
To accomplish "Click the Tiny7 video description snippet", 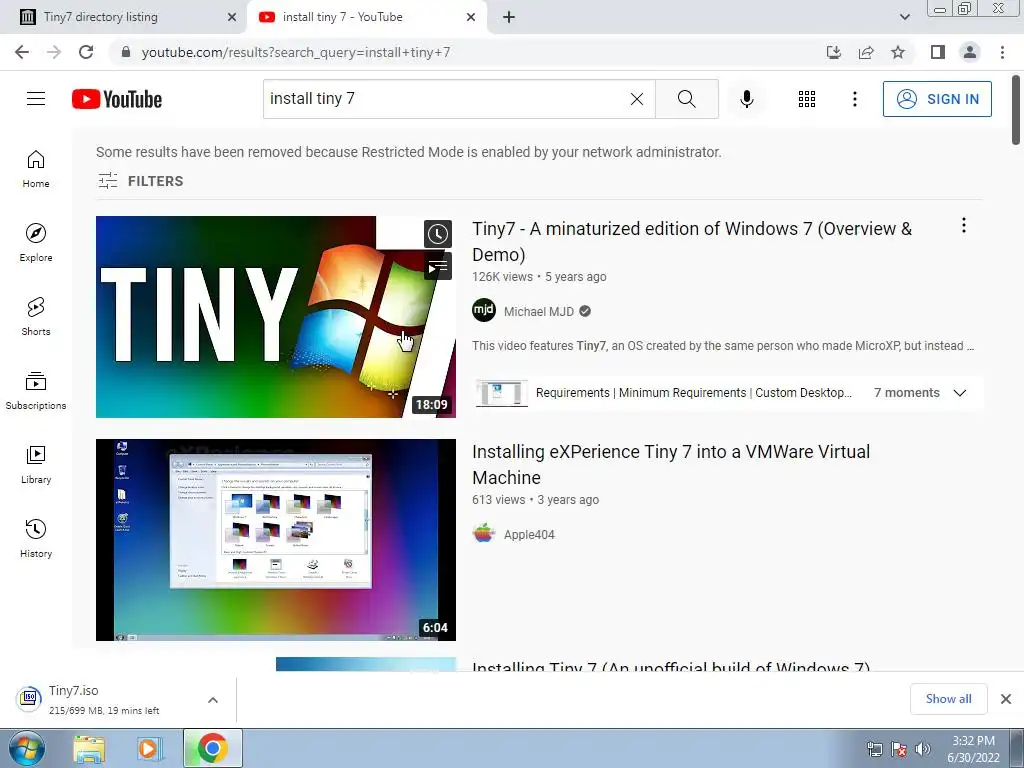I will click(x=723, y=345).
